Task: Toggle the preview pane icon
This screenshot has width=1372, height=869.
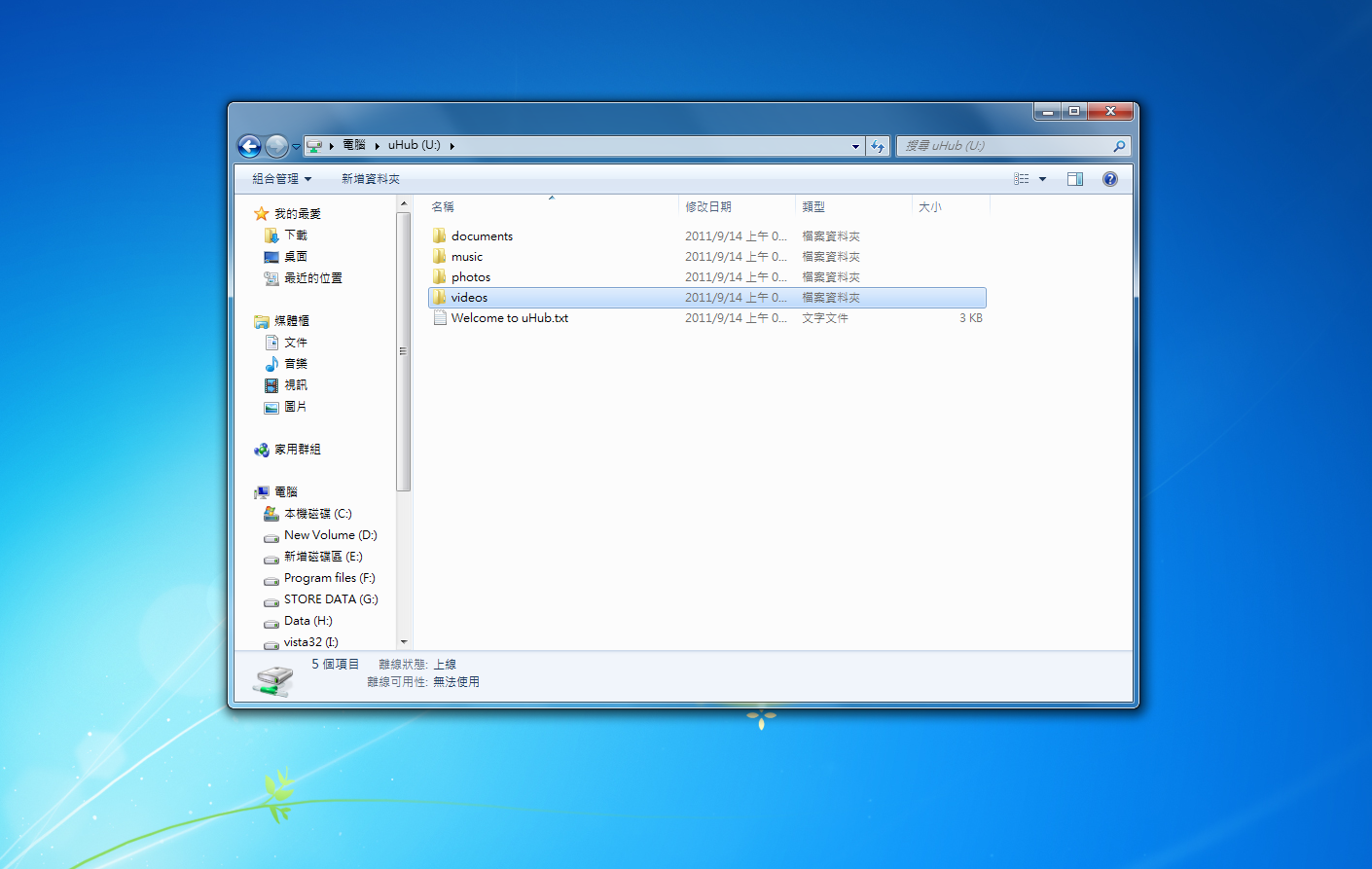Action: click(1075, 179)
